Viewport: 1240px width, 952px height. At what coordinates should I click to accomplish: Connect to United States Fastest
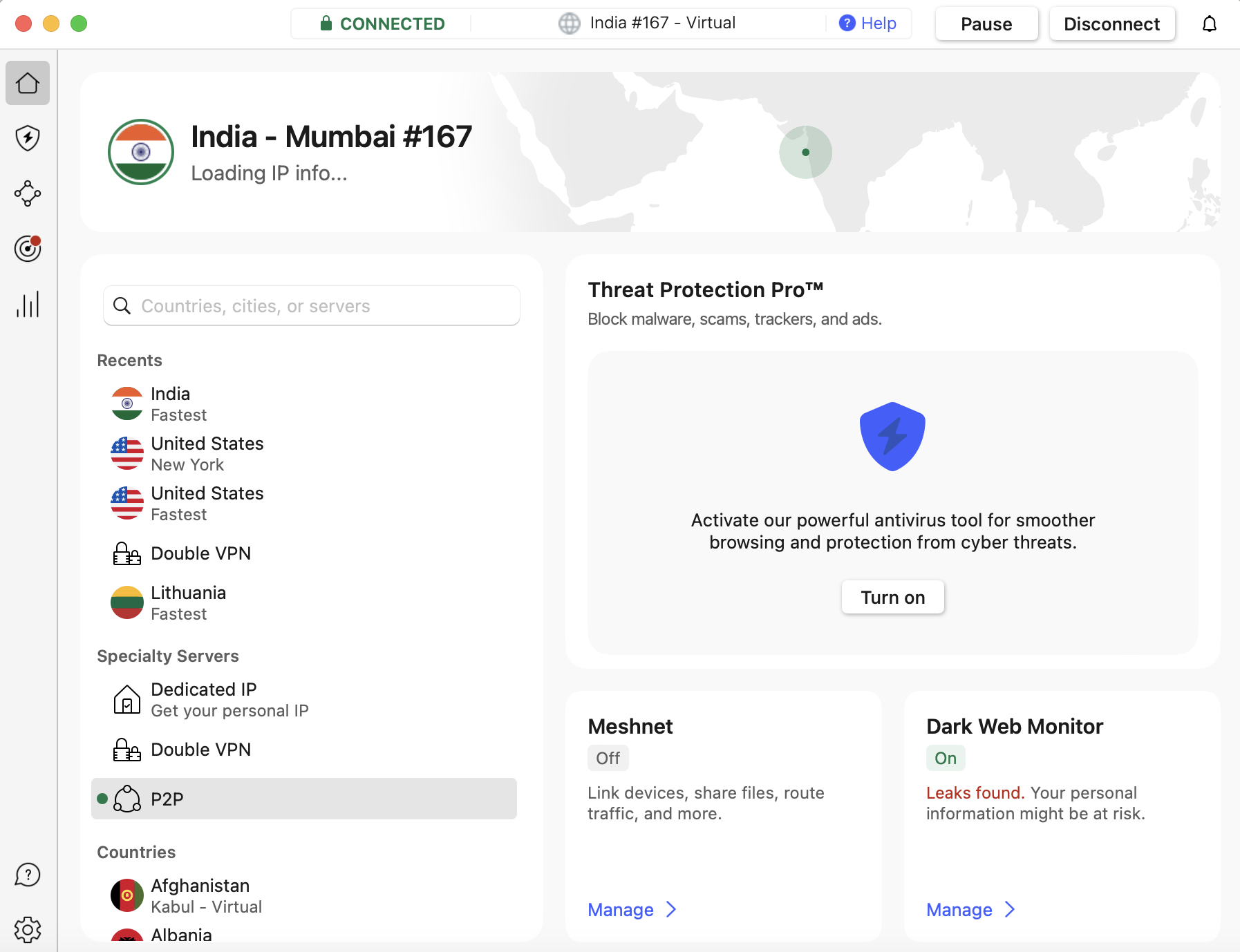[x=304, y=503]
